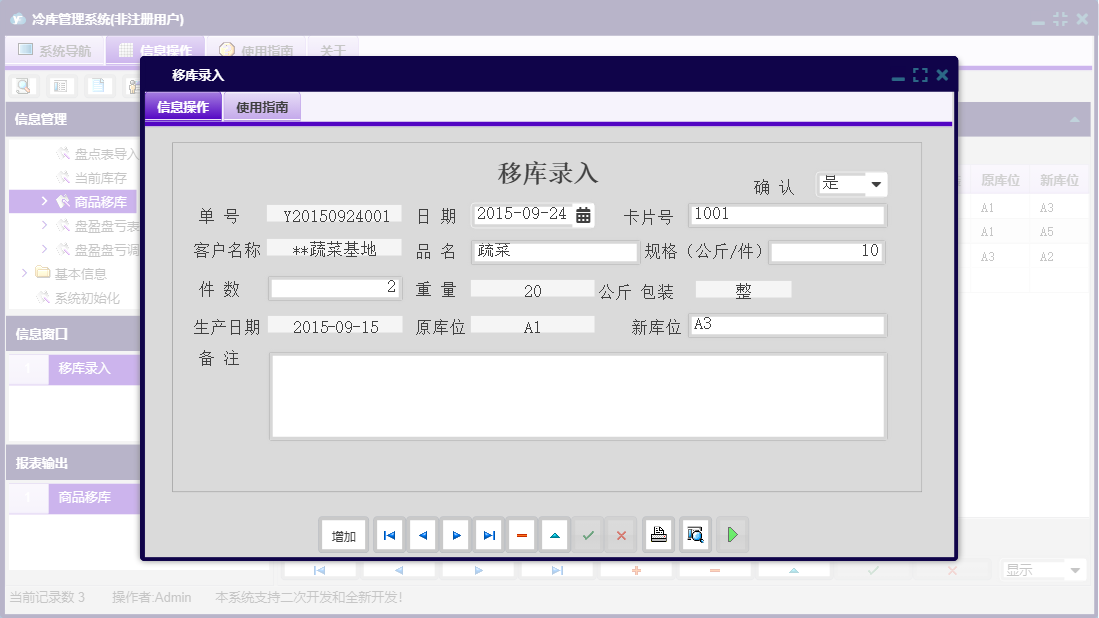
Task: Open the print preview icon
Action: [694, 534]
